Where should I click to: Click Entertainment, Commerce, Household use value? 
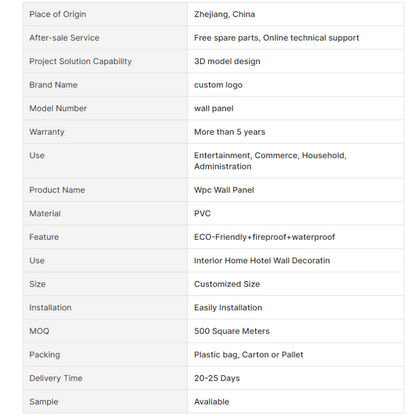(x=270, y=161)
